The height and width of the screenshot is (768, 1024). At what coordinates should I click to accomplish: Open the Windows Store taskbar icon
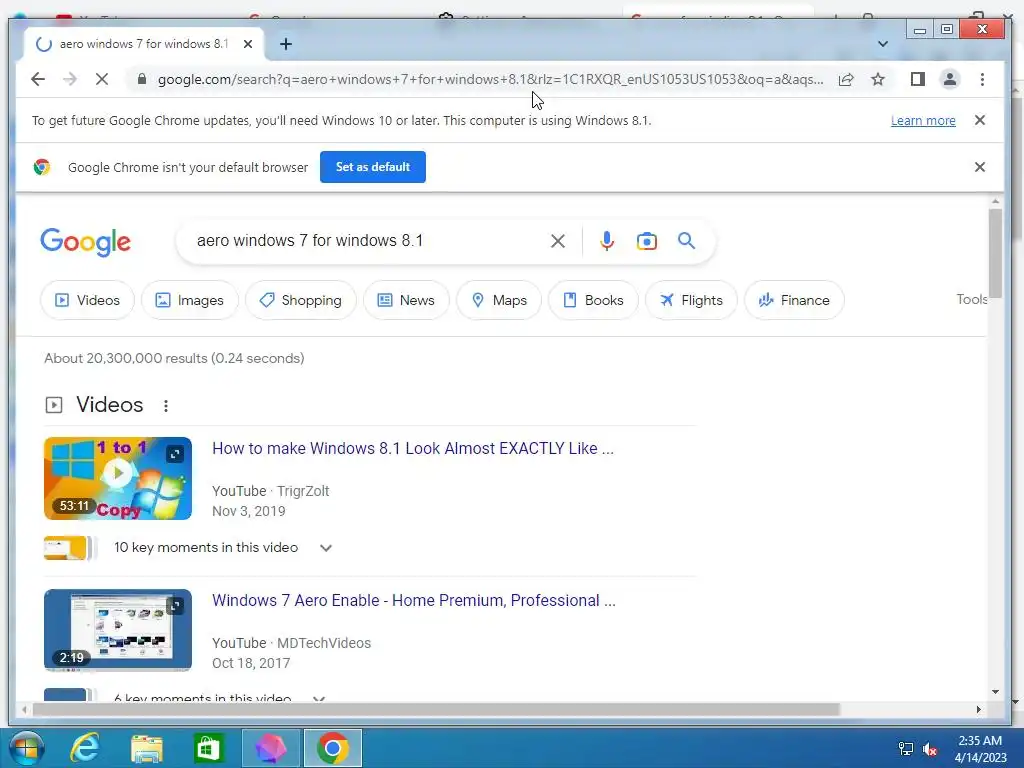click(x=208, y=748)
